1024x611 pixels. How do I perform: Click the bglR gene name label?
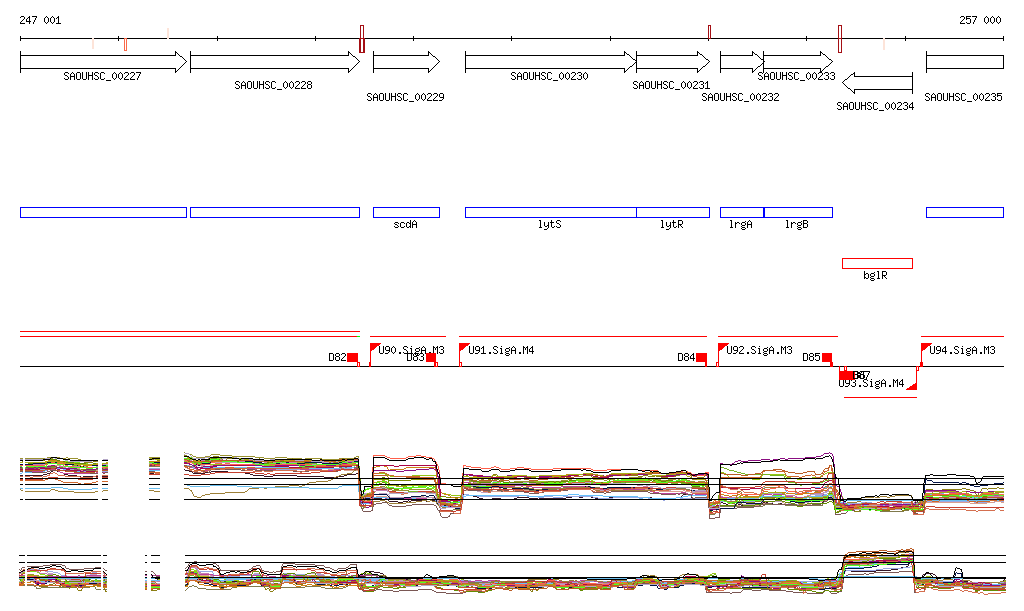(x=875, y=275)
